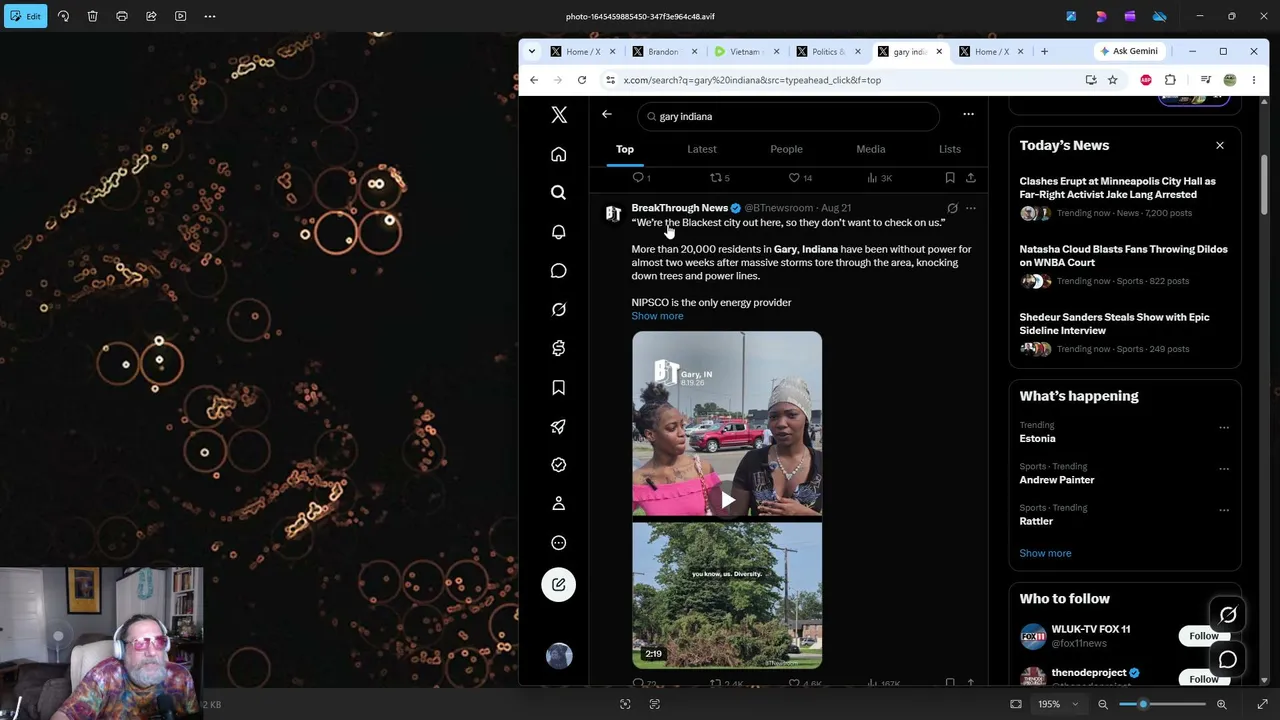Open 'Clashes Erupt at Minneapolis City Hall' story
Viewport: 1280px width, 720px height.
coord(1117,188)
